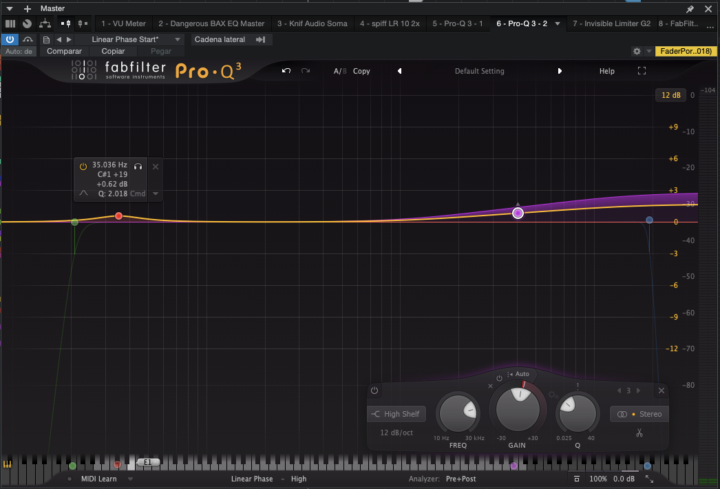
Task: Switch to the 4 - spiff LR 10 2x tab
Action: 389,23
